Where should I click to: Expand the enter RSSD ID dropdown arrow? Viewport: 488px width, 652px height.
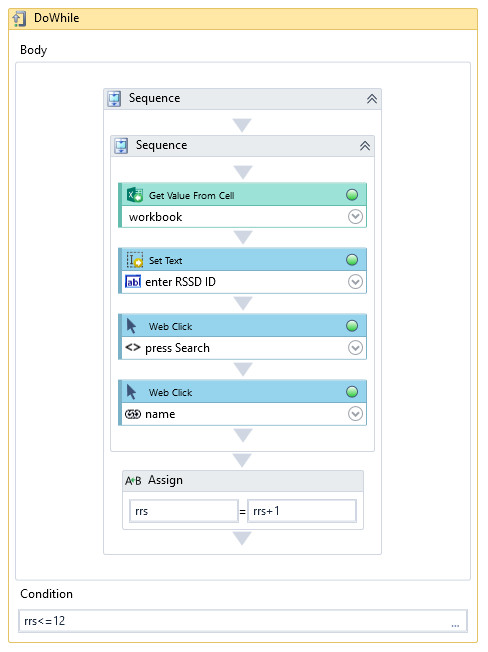click(x=355, y=282)
